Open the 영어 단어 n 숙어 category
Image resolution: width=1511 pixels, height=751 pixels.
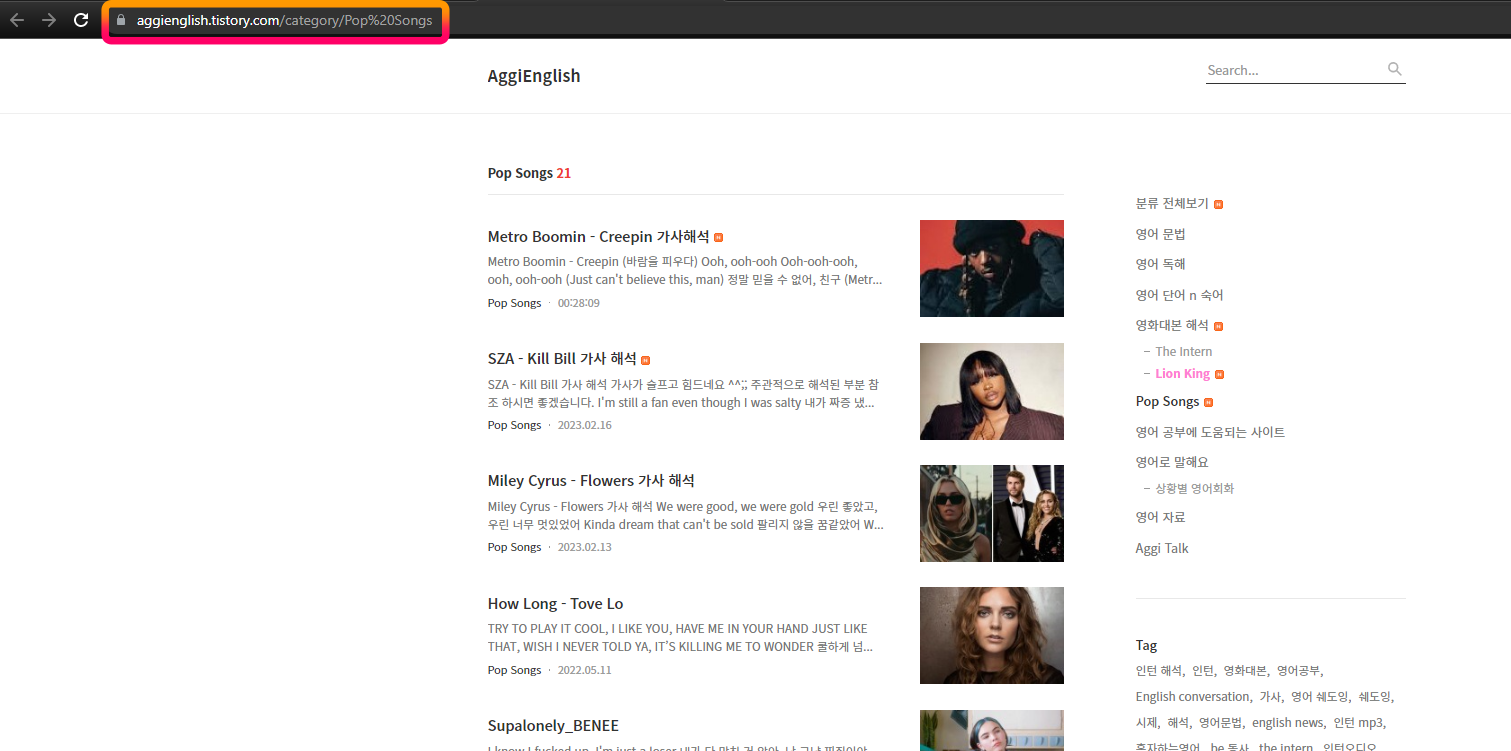1179,295
